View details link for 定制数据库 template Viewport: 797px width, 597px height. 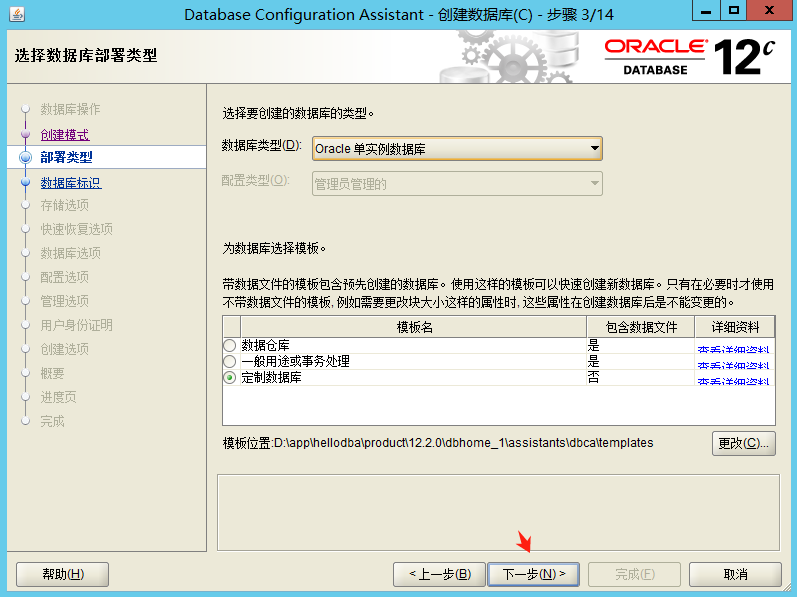pos(733,381)
